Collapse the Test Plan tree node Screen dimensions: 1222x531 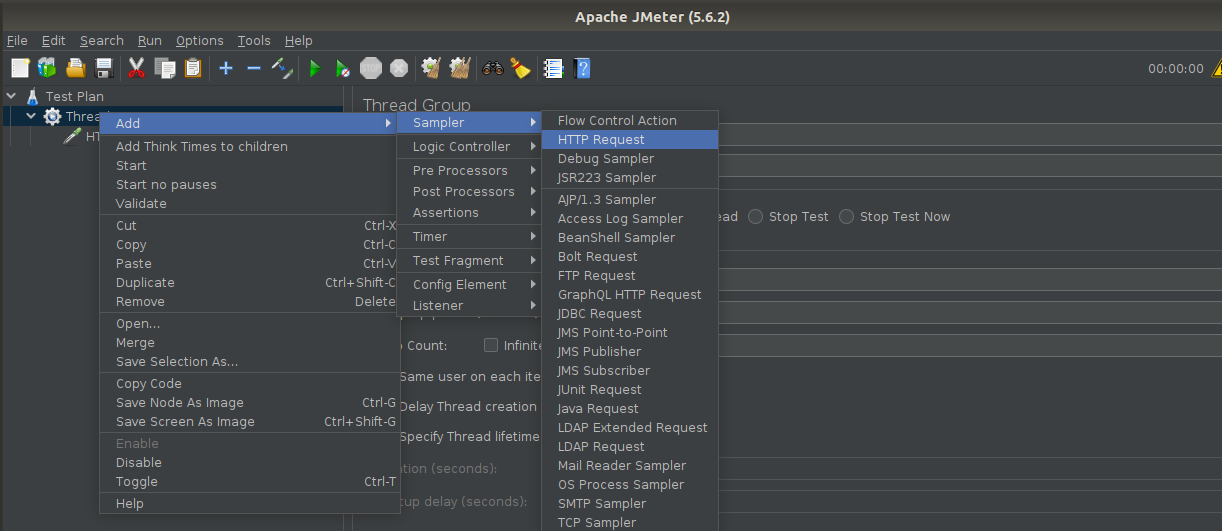click(x=12, y=97)
